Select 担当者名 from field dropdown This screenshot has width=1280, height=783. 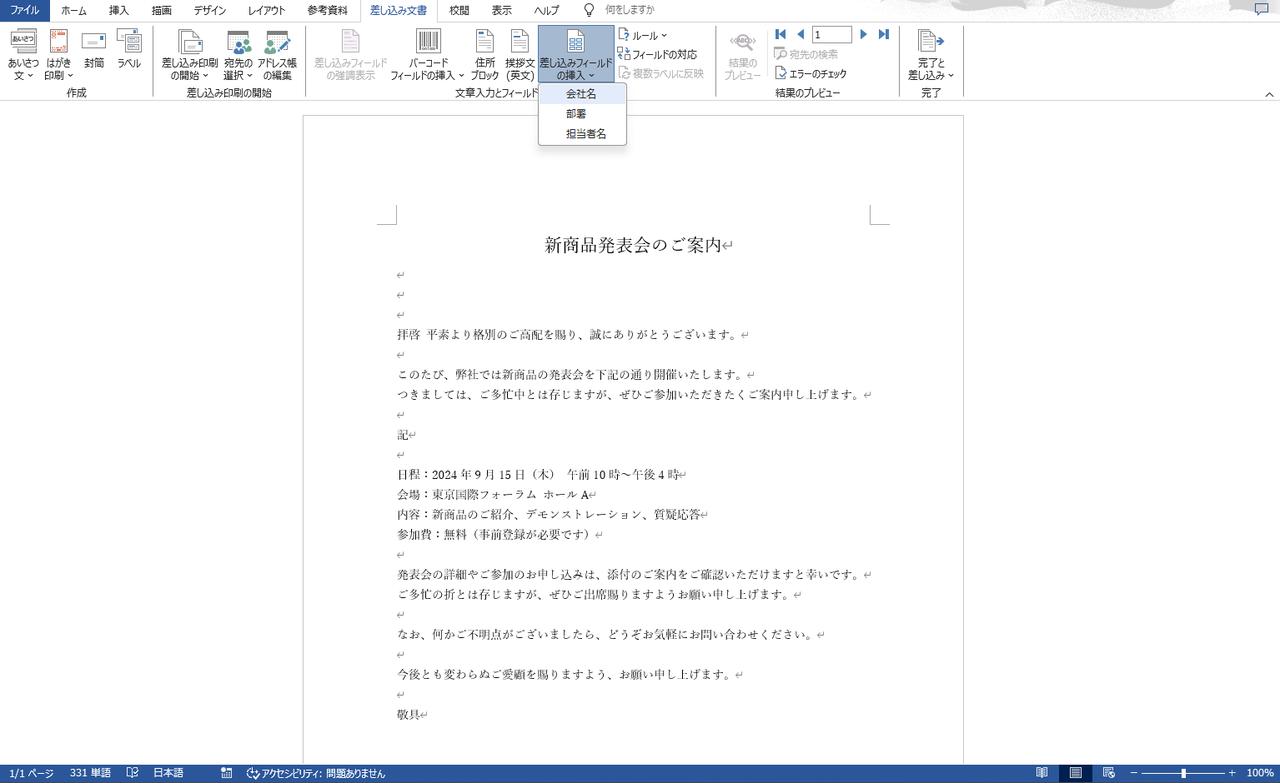pos(582,134)
